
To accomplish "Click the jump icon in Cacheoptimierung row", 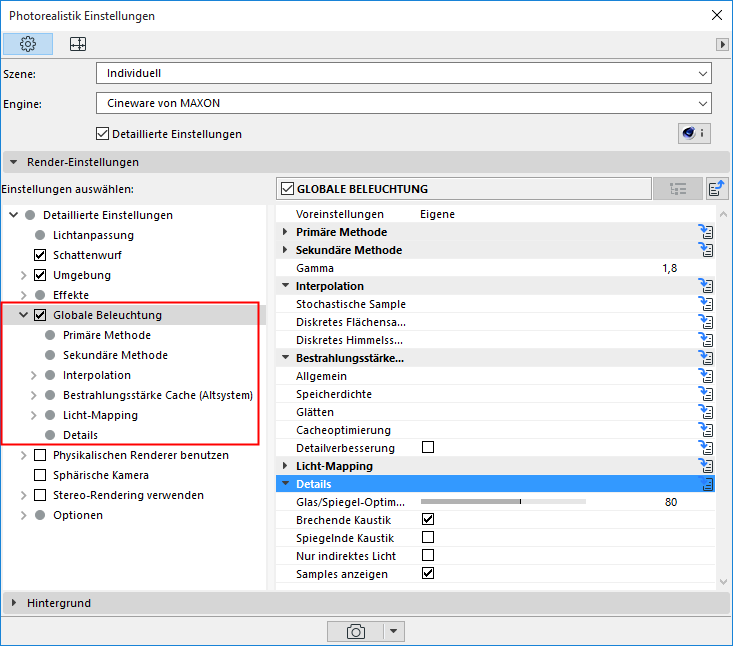I will click(x=706, y=430).
